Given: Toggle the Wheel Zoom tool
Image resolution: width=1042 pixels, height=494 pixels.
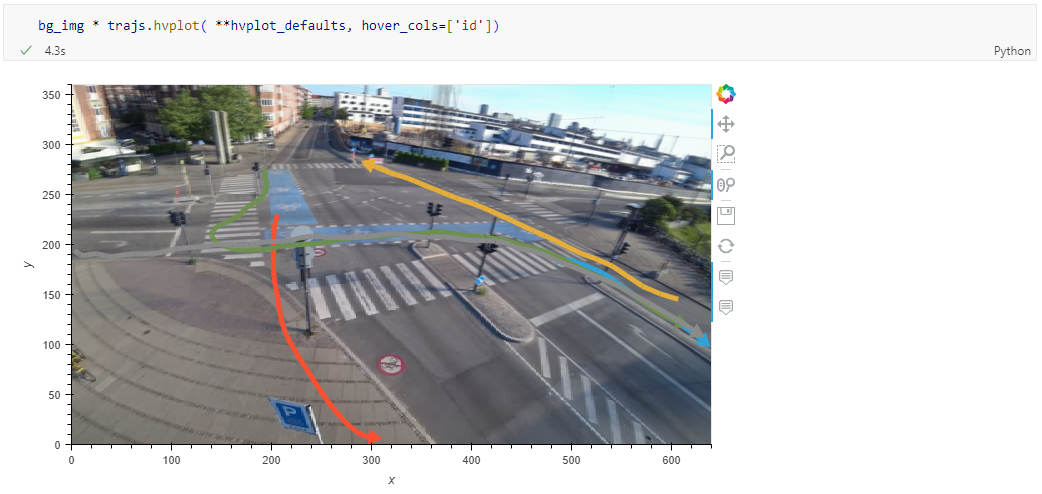Looking at the screenshot, I should pos(726,184).
